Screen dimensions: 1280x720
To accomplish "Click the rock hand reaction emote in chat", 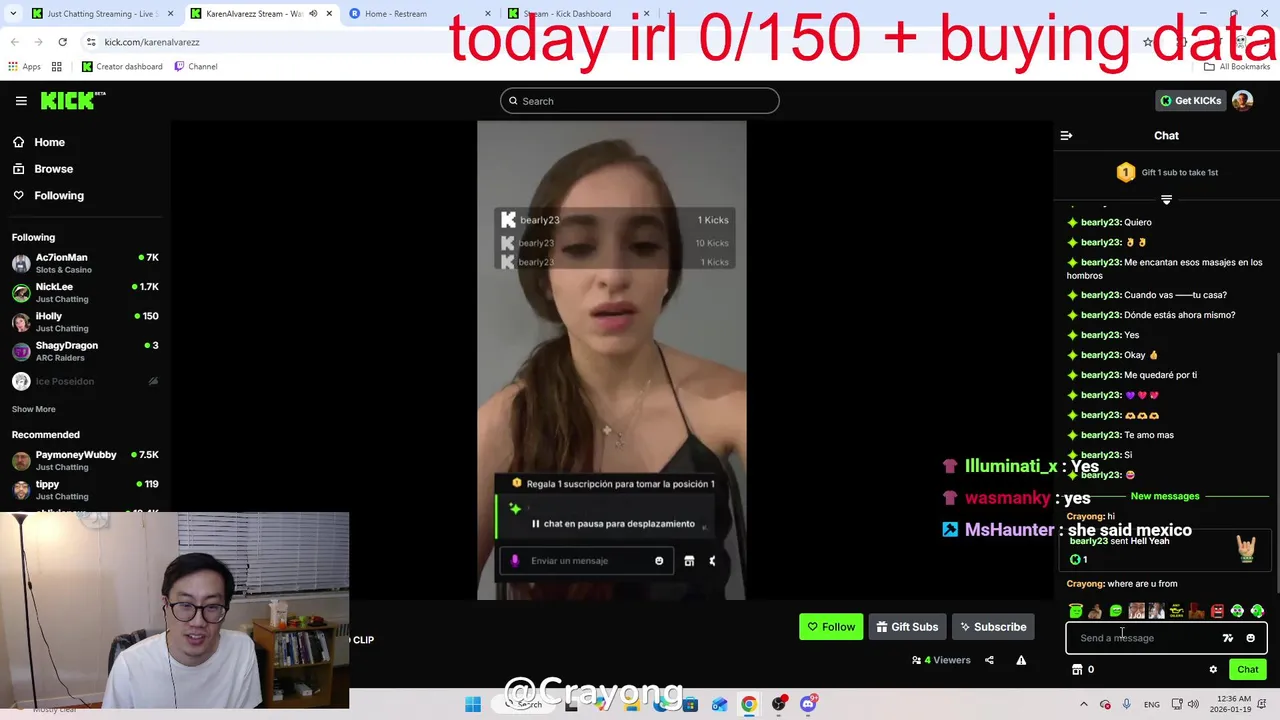I will point(1246,548).
